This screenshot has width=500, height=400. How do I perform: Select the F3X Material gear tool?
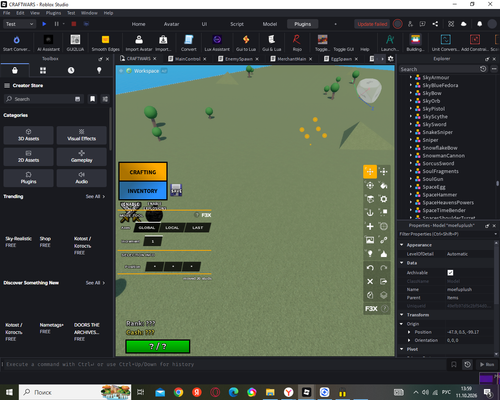click(384, 199)
